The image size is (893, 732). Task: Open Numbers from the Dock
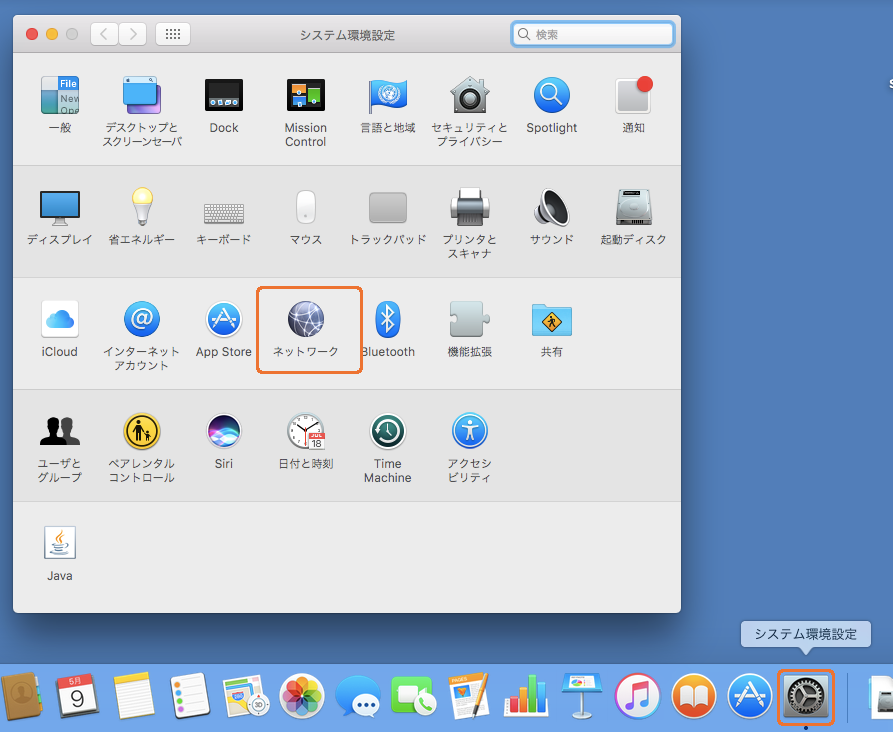[526, 696]
